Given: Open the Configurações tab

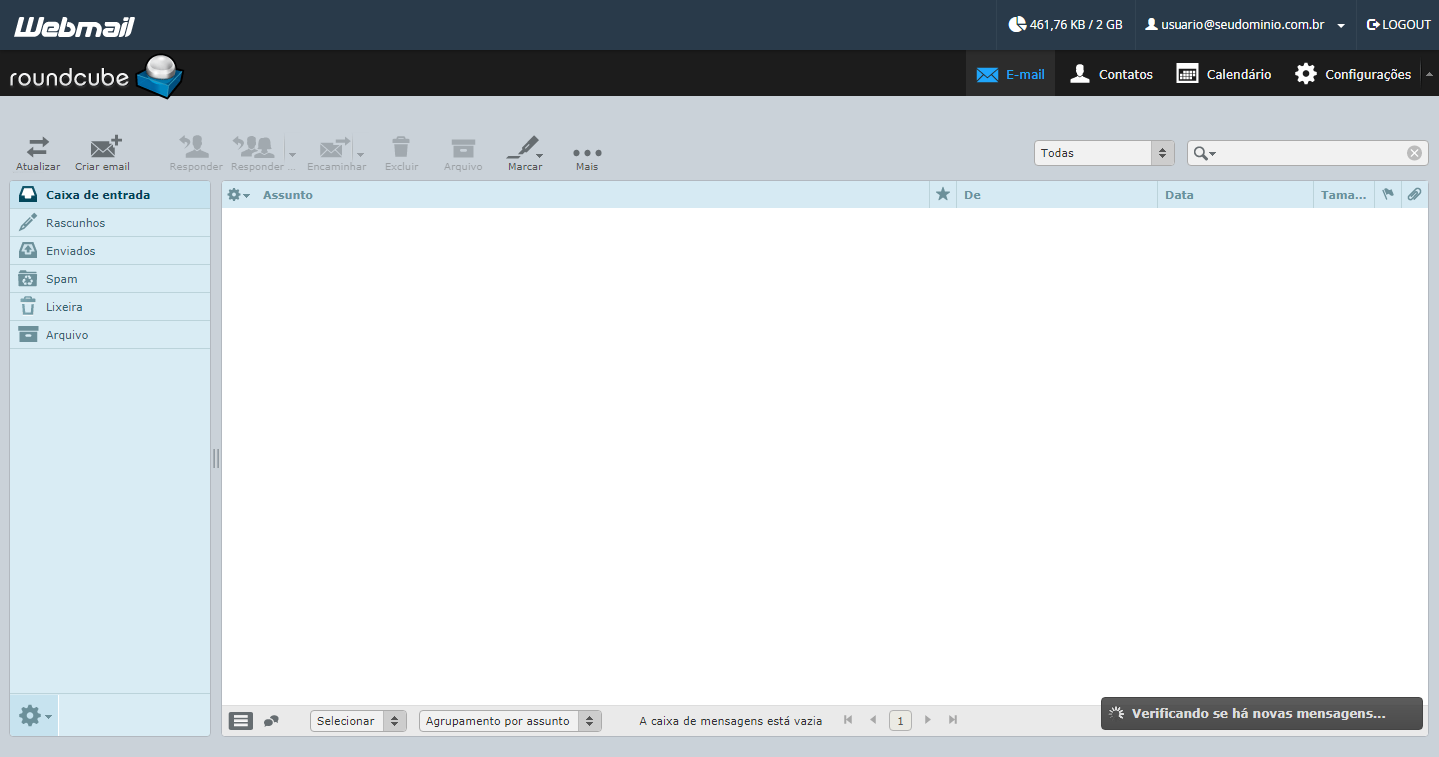Looking at the screenshot, I should click(1353, 74).
